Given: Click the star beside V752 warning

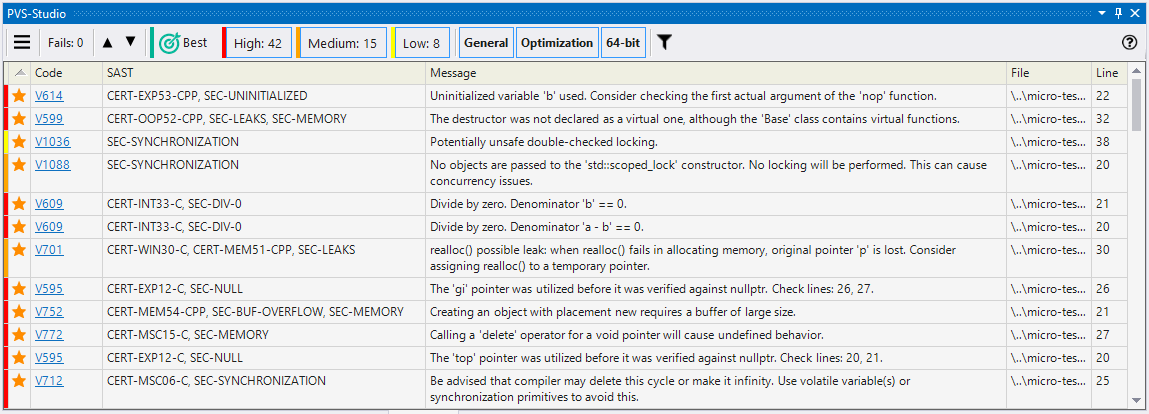Looking at the screenshot, I should click(19, 312).
